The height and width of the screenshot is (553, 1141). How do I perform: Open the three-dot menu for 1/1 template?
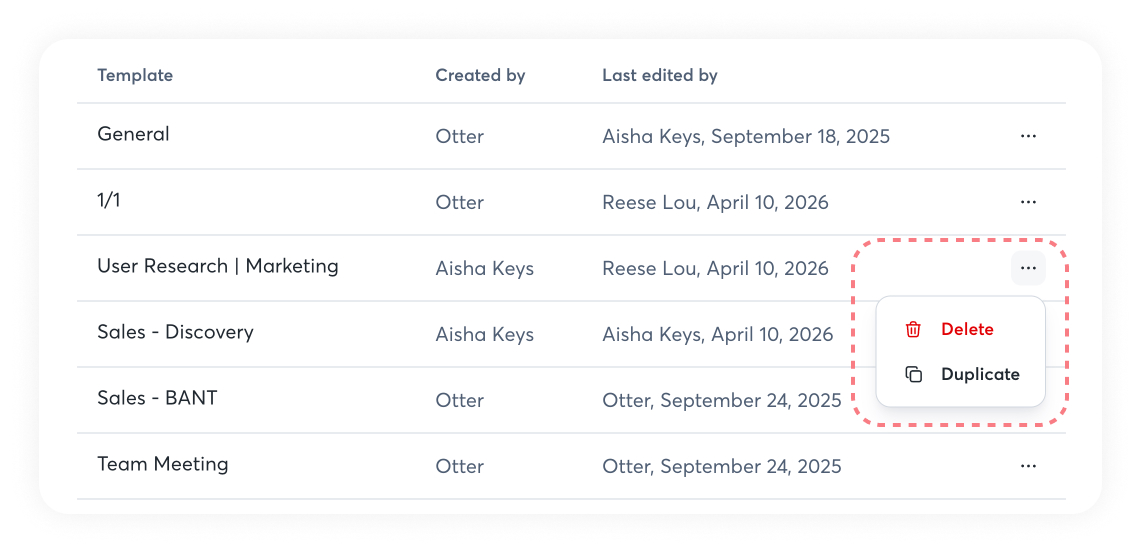click(1028, 202)
